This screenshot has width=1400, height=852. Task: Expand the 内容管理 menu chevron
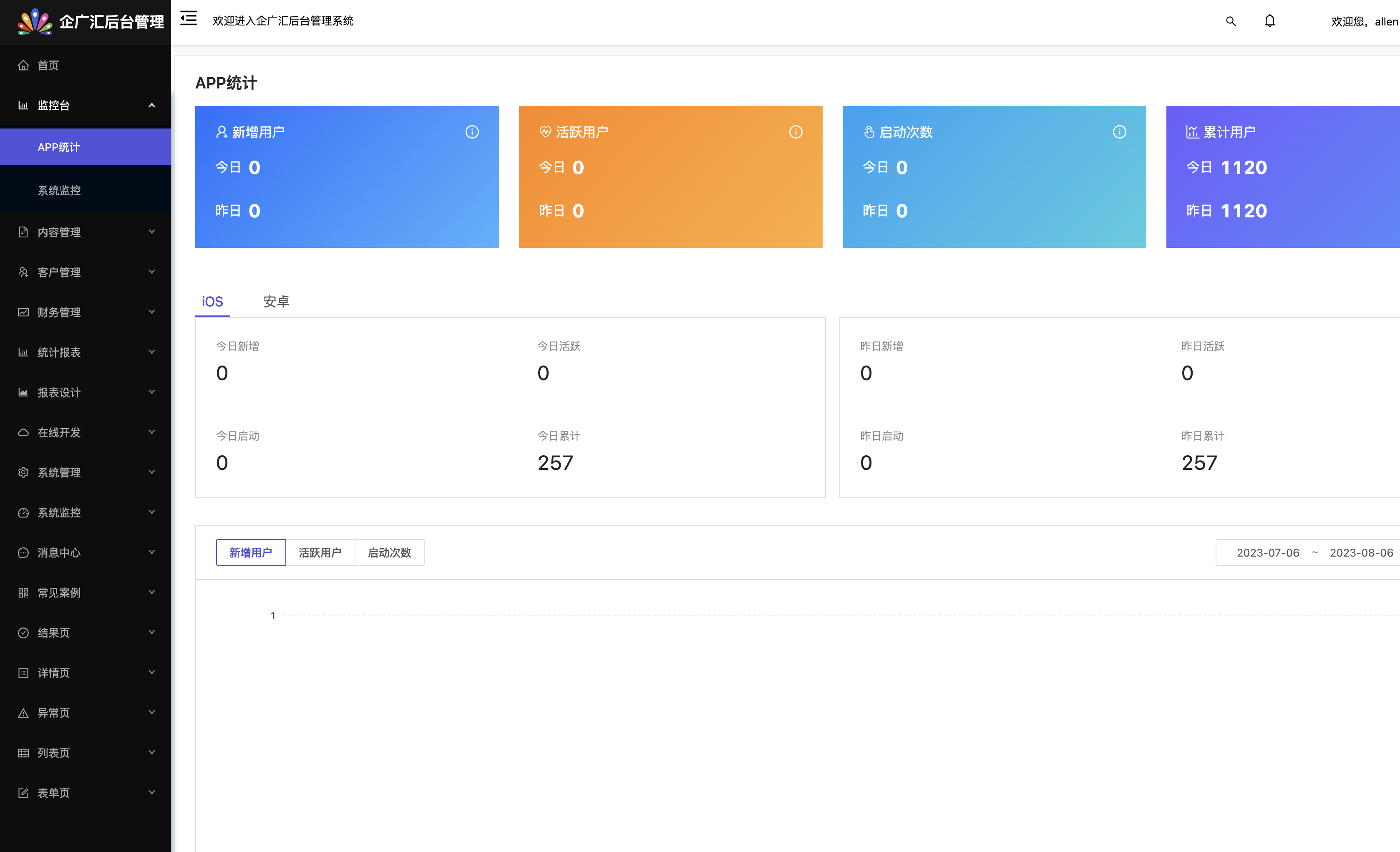pyautogui.click(x=152, y=231)
